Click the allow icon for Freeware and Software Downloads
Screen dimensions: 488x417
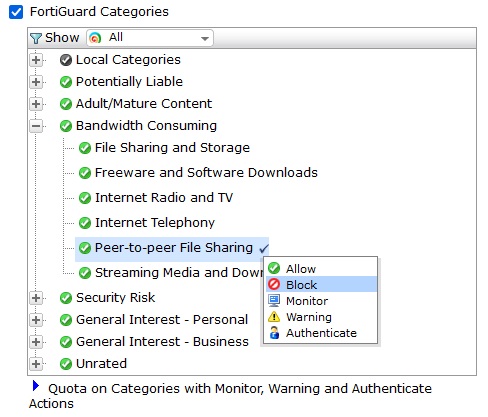click(85, 173)
